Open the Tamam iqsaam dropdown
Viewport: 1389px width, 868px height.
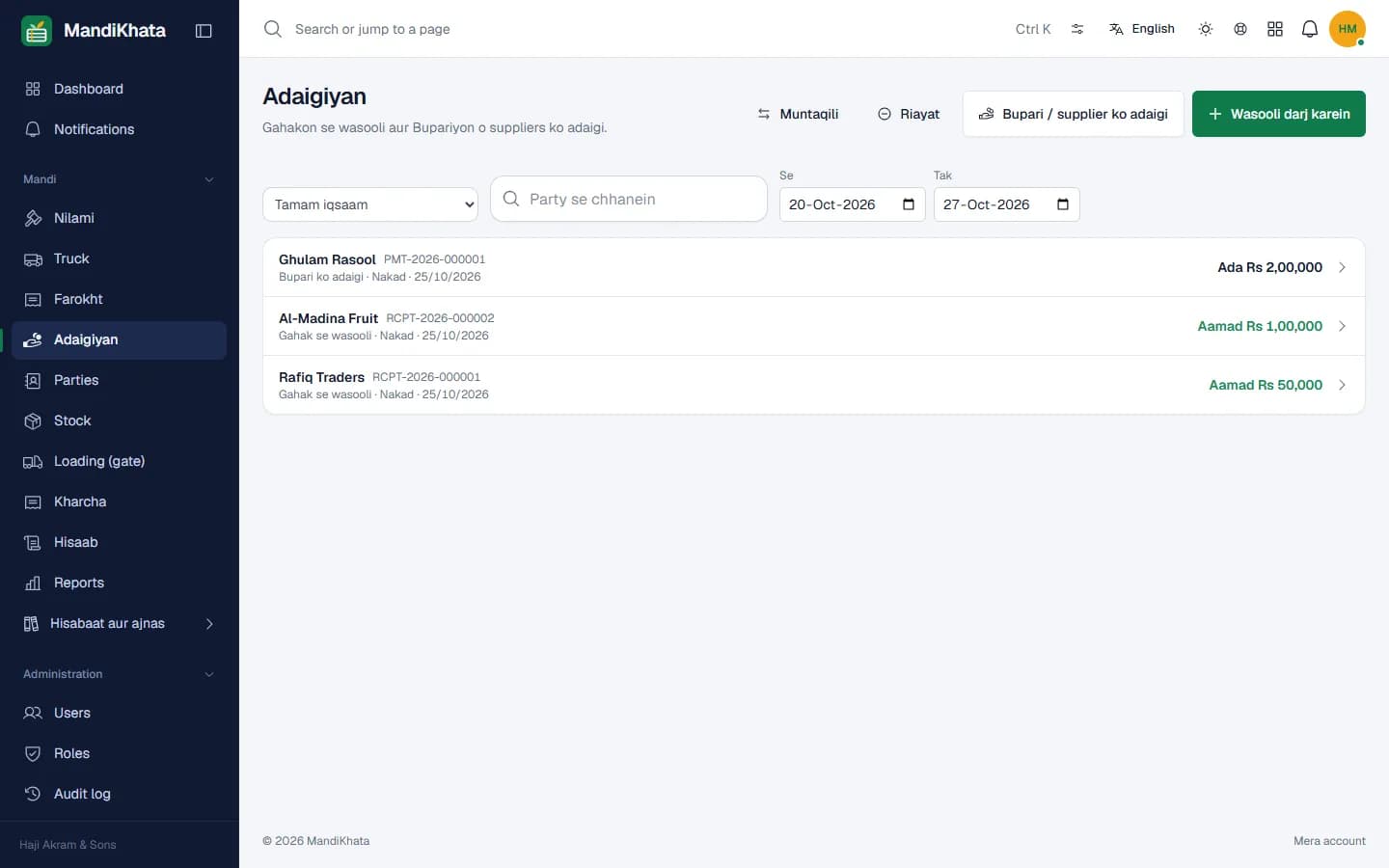pyautogui.click(x=370, y=204)
